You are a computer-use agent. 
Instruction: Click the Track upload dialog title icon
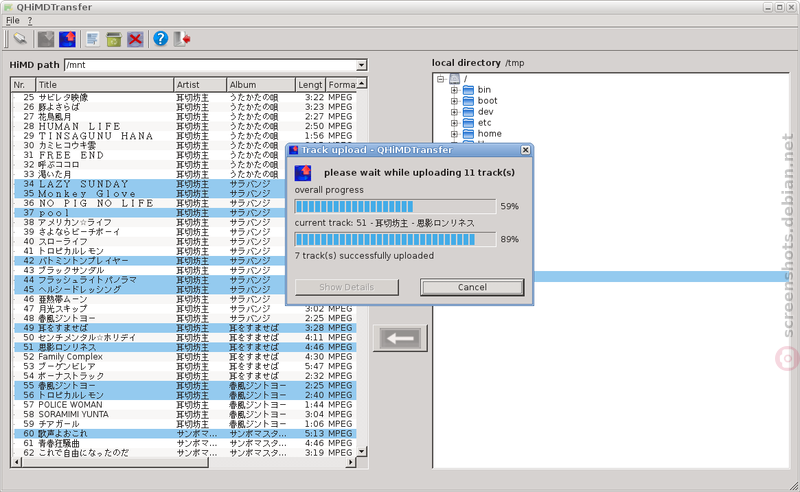(293, 150)
